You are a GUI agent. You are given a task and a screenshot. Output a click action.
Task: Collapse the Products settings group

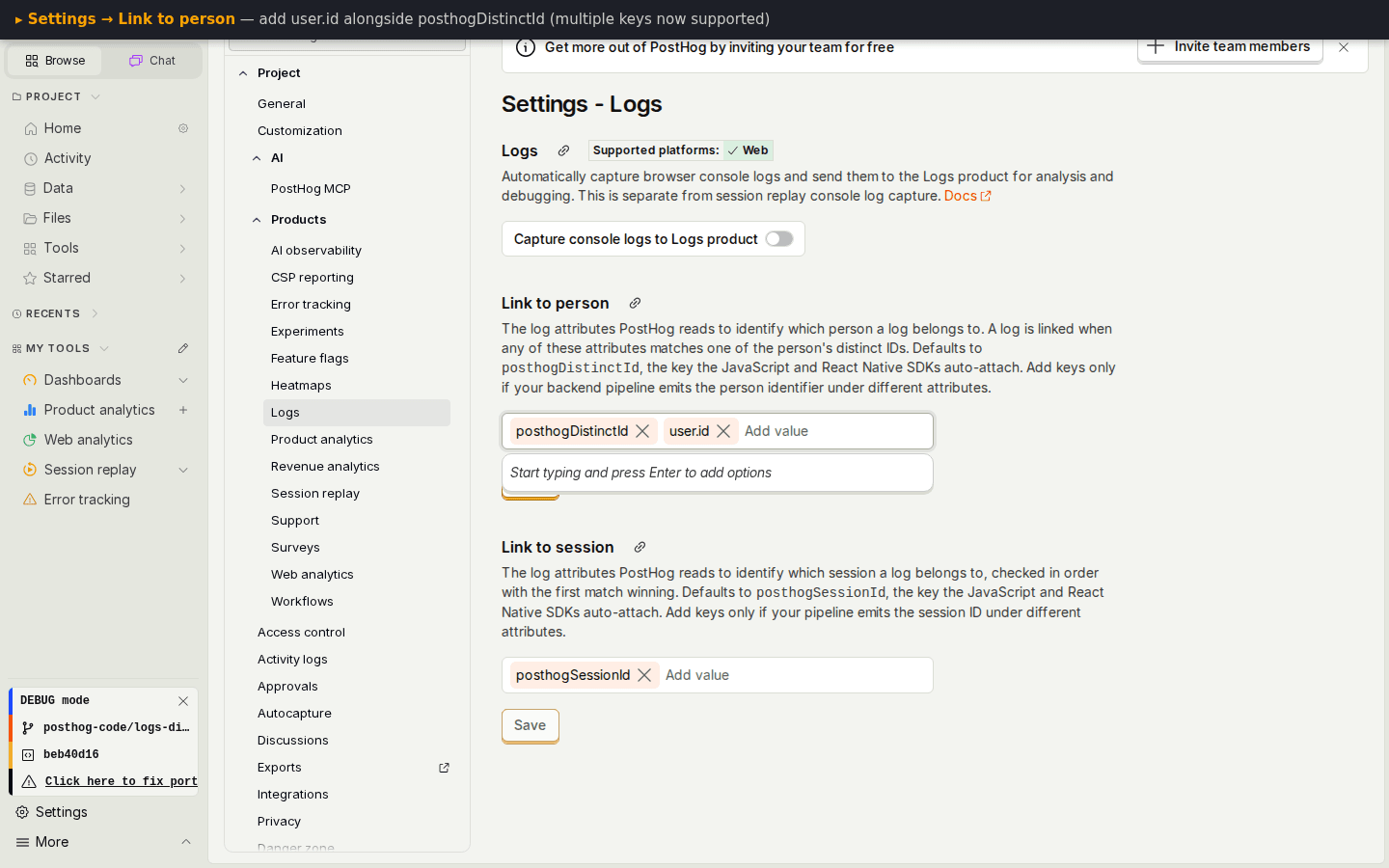(x=257, y=220)
